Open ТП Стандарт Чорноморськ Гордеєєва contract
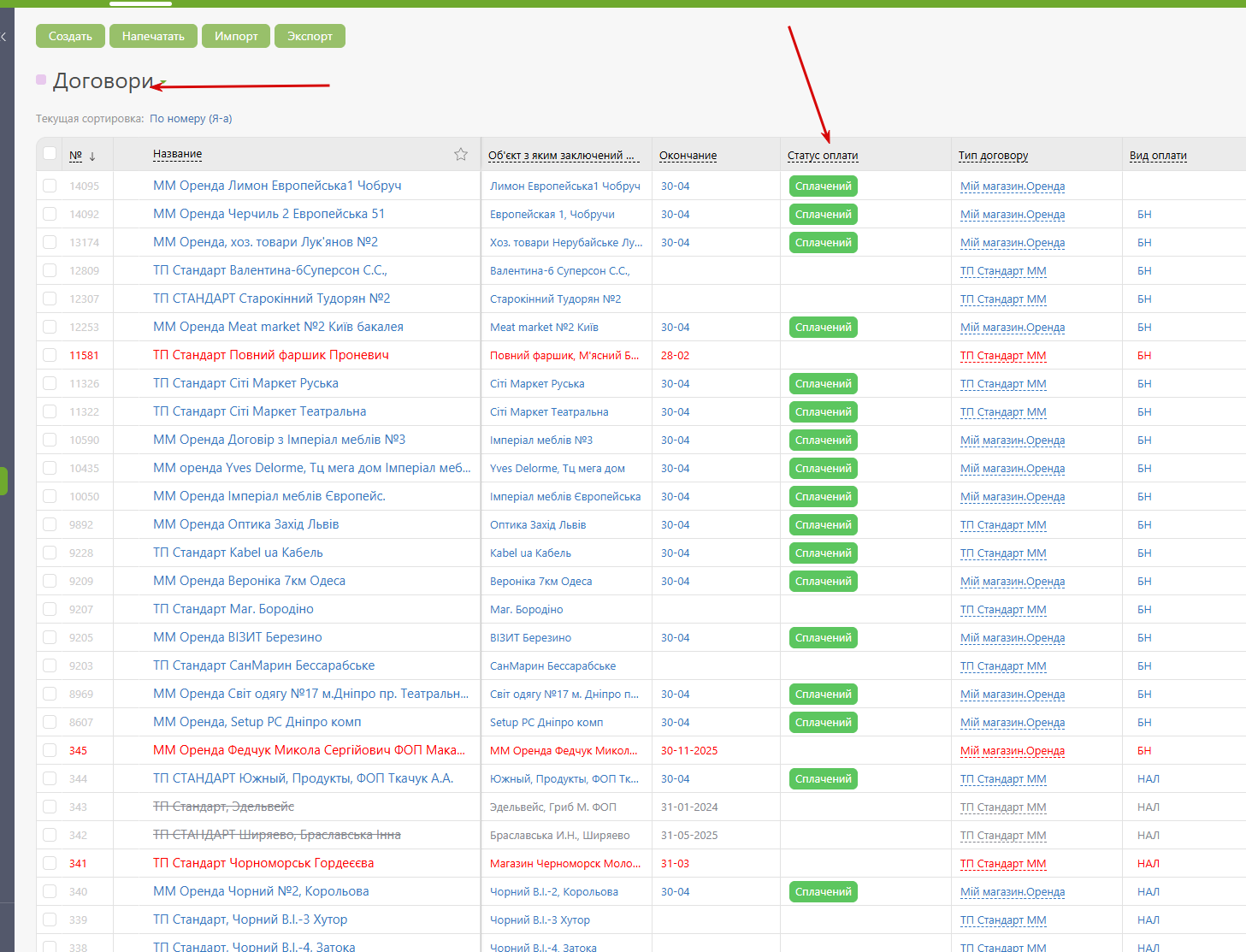Screen dimensions: 1246x952 point(263,863)
